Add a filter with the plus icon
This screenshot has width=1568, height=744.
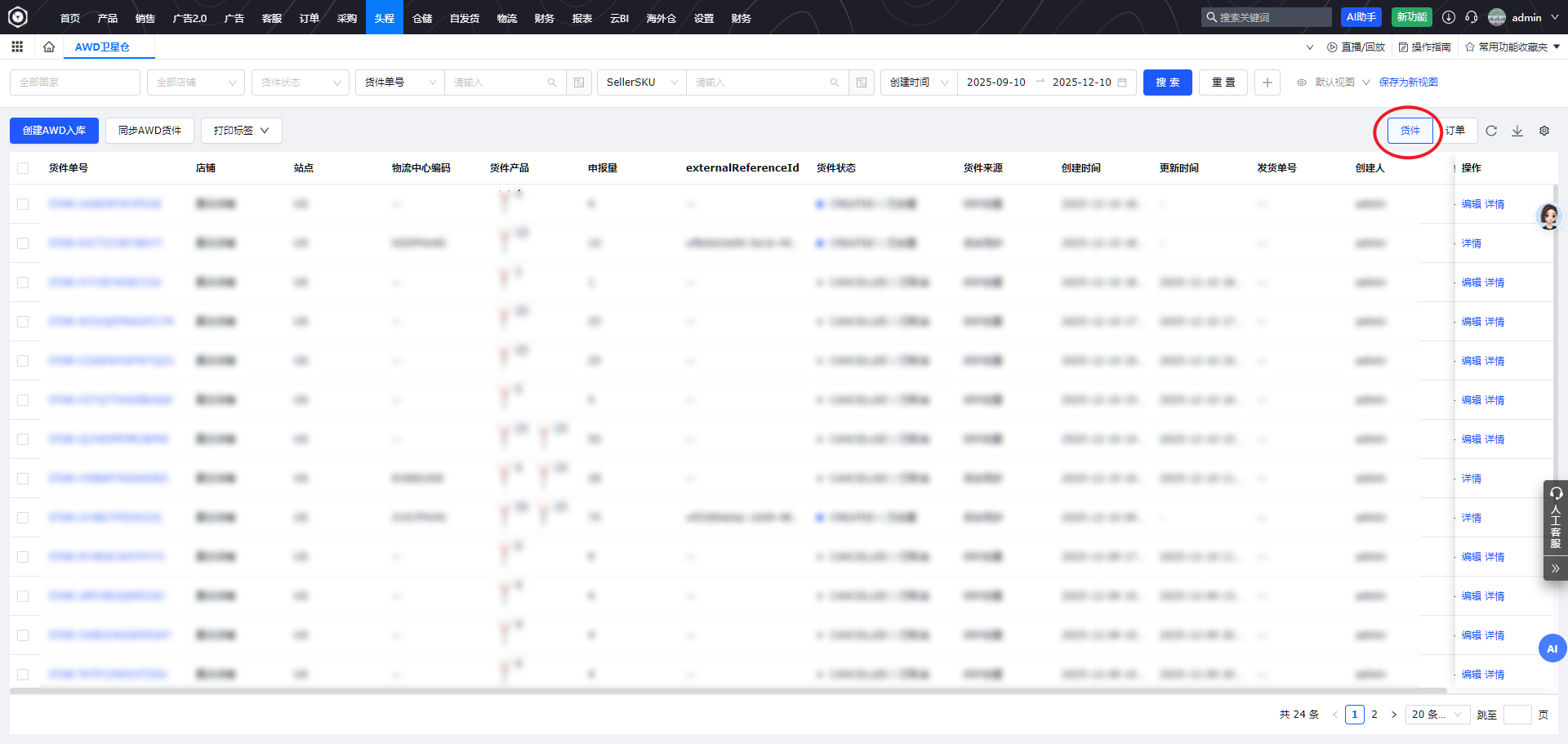(1267, 82)
